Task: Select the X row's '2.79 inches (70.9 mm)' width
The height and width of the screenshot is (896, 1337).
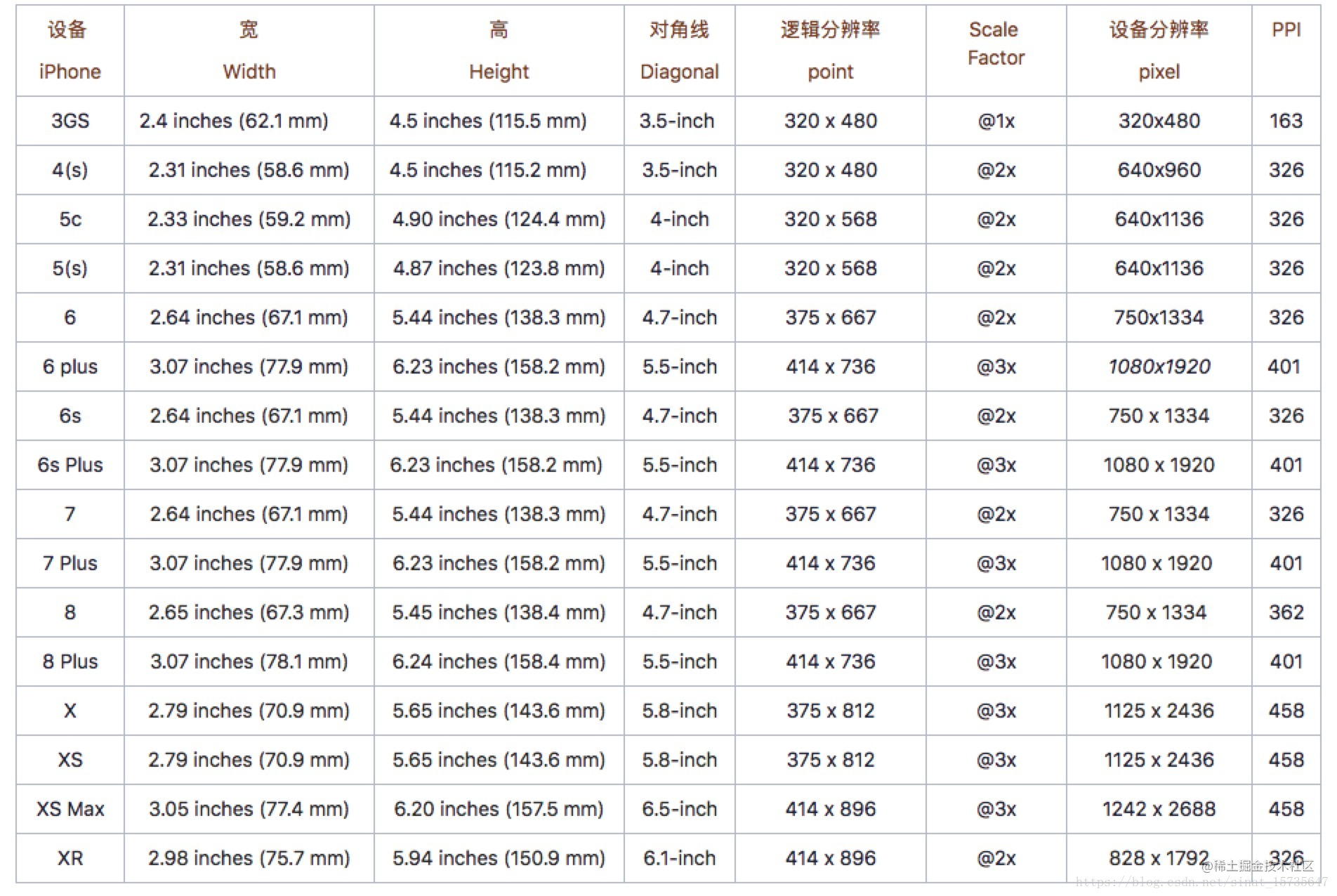Action: click(x=249, y=711)
